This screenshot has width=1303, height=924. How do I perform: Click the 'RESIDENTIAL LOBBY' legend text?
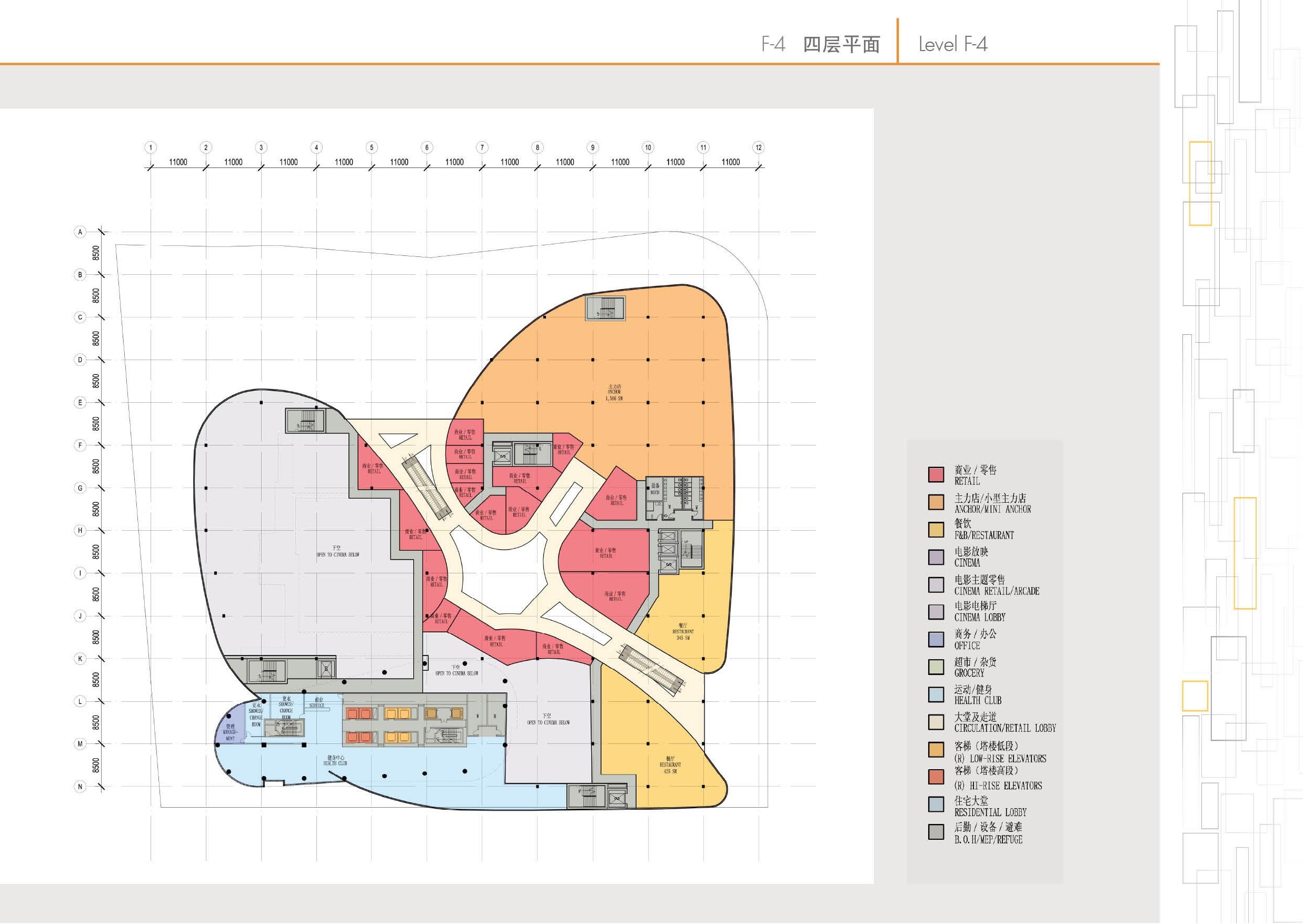[x=991, y=812]
